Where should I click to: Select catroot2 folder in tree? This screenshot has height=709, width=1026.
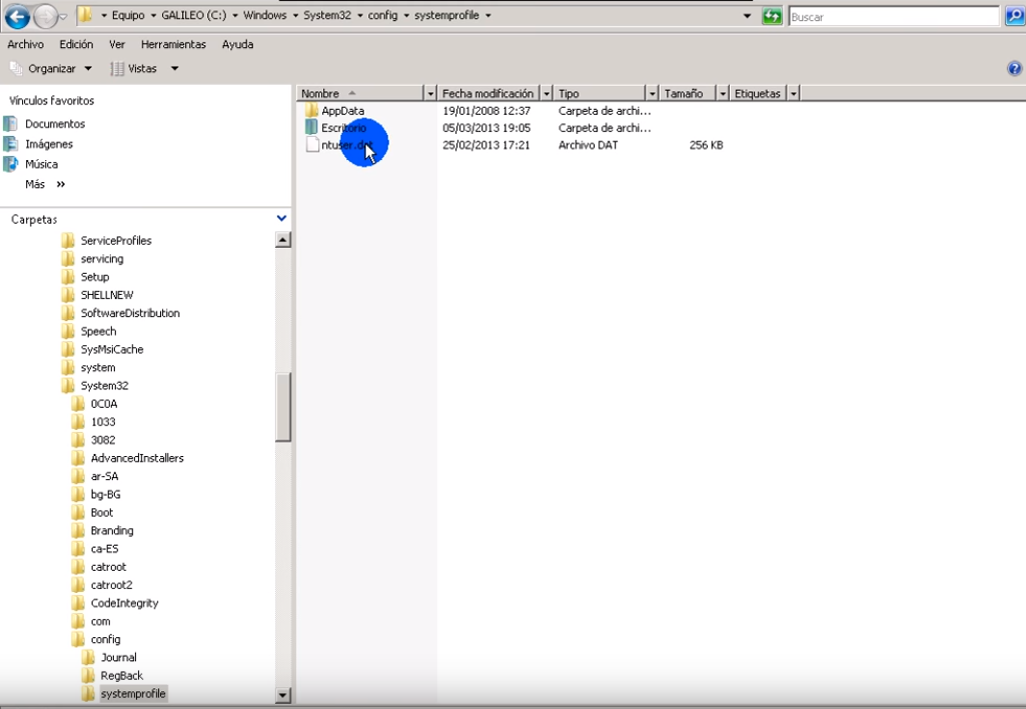(x=111, y=585)
